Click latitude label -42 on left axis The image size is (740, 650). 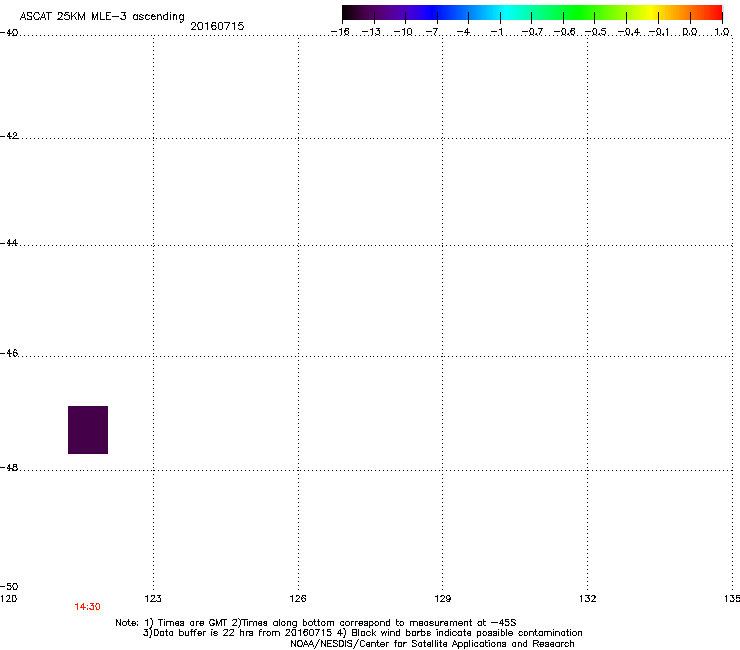click(x=9, y=136)
